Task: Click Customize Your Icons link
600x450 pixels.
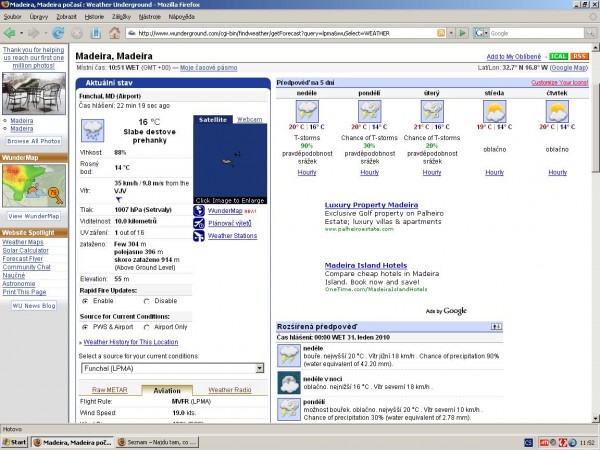Action: tap(559, 83)
